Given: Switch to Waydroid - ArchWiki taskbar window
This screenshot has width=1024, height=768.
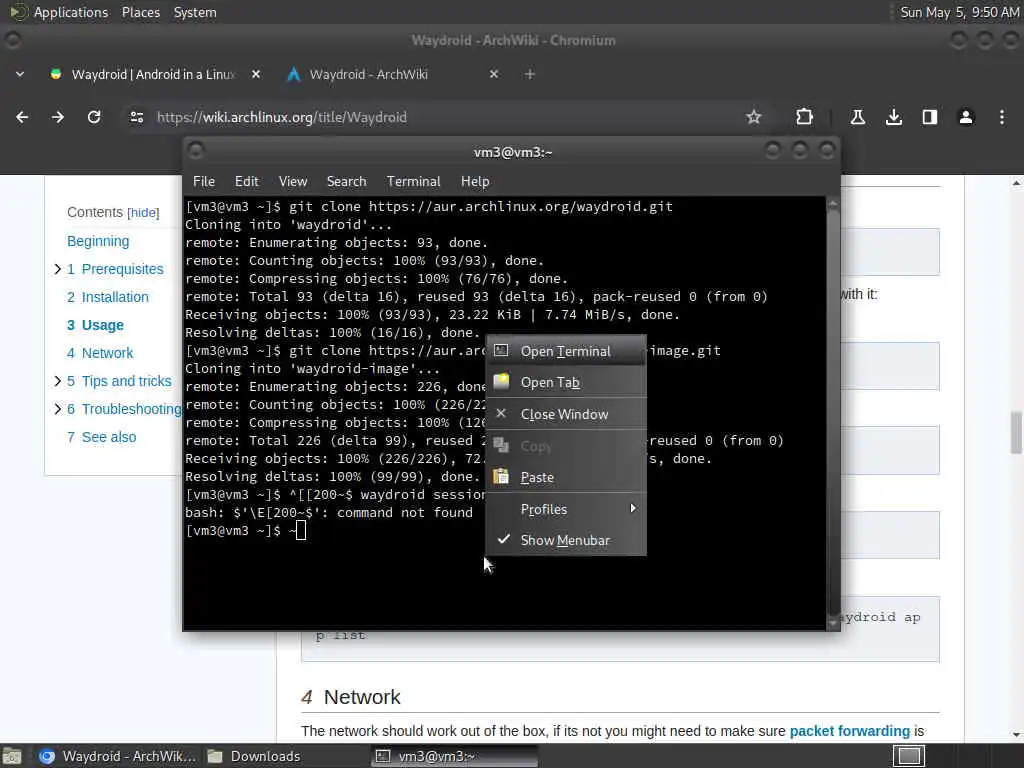Looking at the screenshot, I should click(x=116, y=756).
